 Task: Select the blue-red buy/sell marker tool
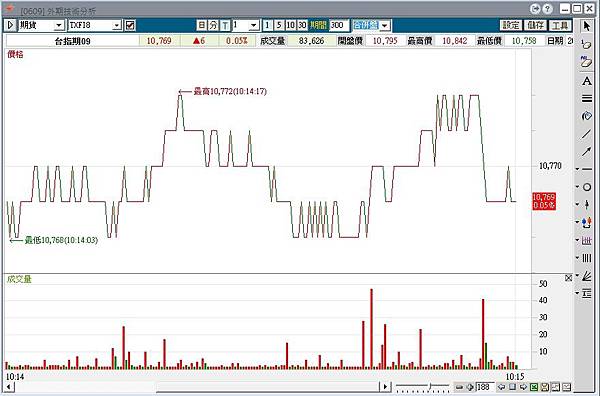(x=587, y=222)
